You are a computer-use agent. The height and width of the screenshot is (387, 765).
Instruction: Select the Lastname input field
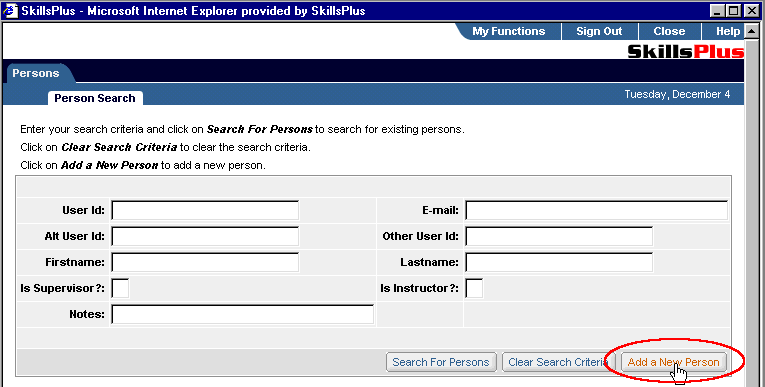pyautogui.click(x=559, y=263)
